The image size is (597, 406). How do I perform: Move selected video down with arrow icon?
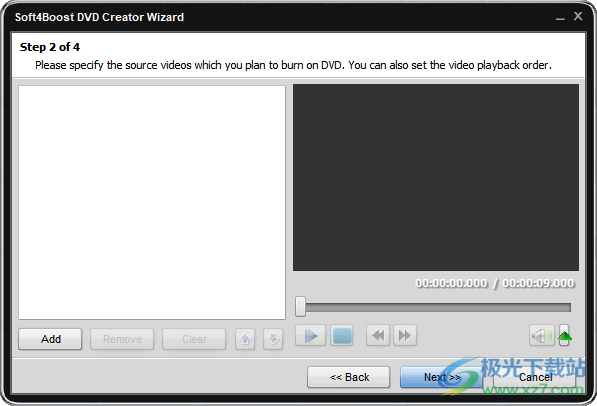click(273, 339)
